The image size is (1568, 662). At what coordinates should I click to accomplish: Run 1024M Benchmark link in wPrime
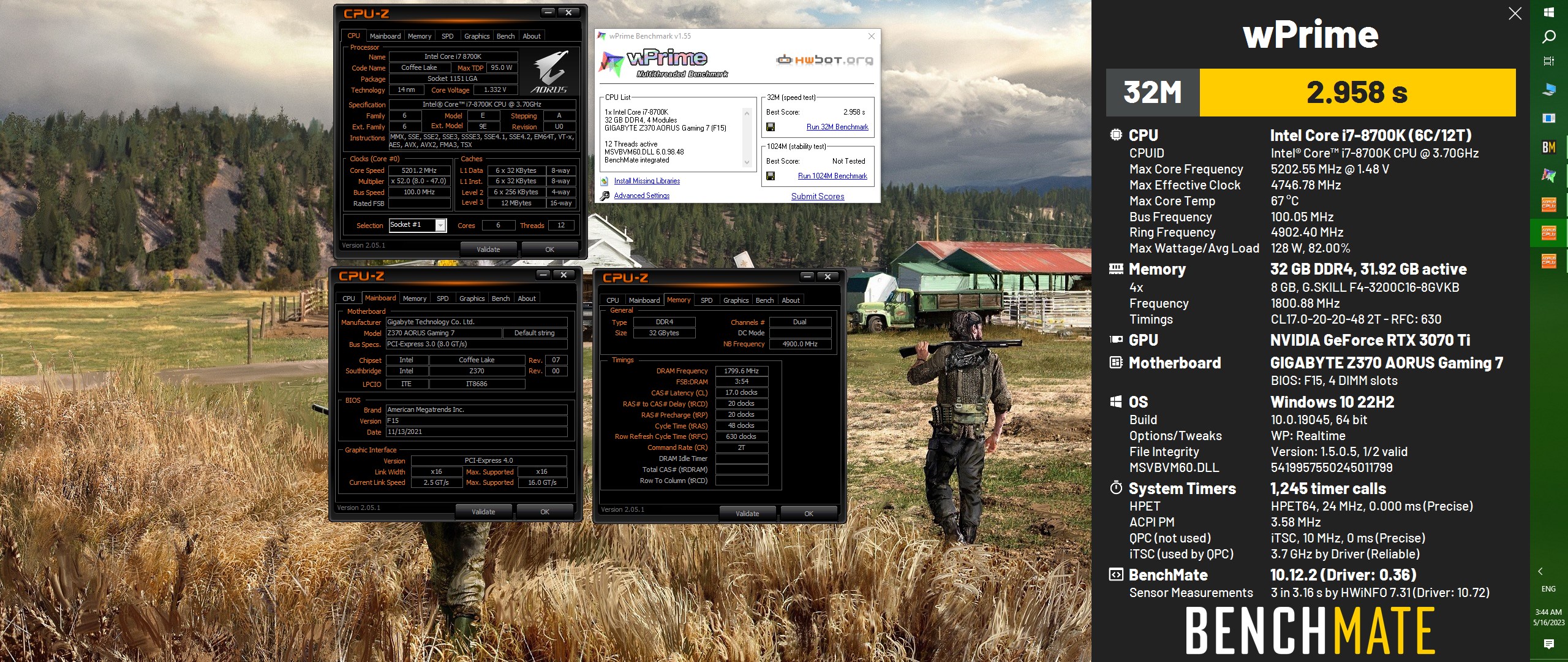[832, 176]
